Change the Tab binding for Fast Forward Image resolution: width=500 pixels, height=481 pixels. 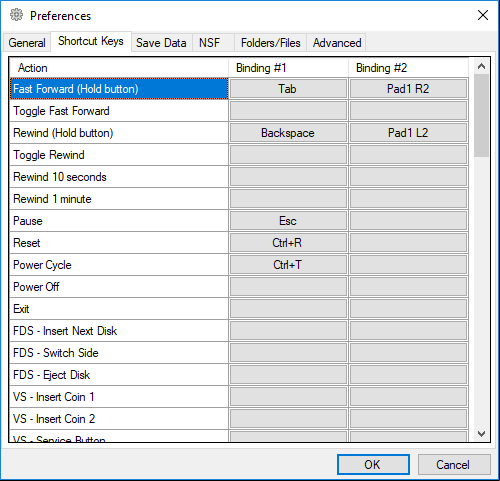coord(288,89)
